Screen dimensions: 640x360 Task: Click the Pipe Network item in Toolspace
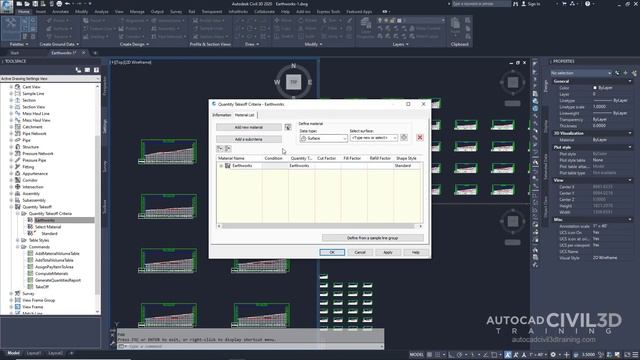click(34, 133)
